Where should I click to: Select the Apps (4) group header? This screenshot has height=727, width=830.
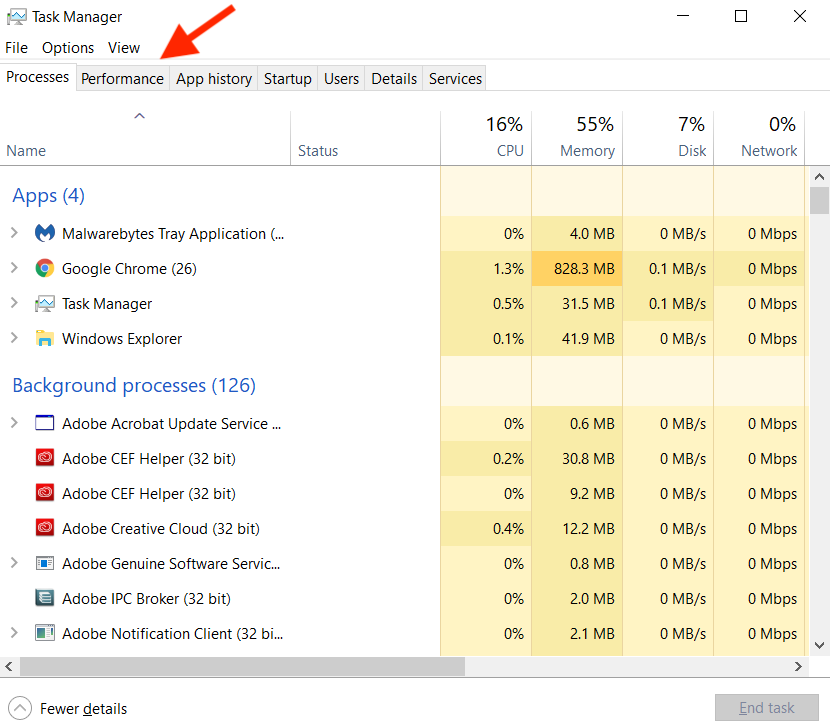pyautogui.click(x=48, y=195)
